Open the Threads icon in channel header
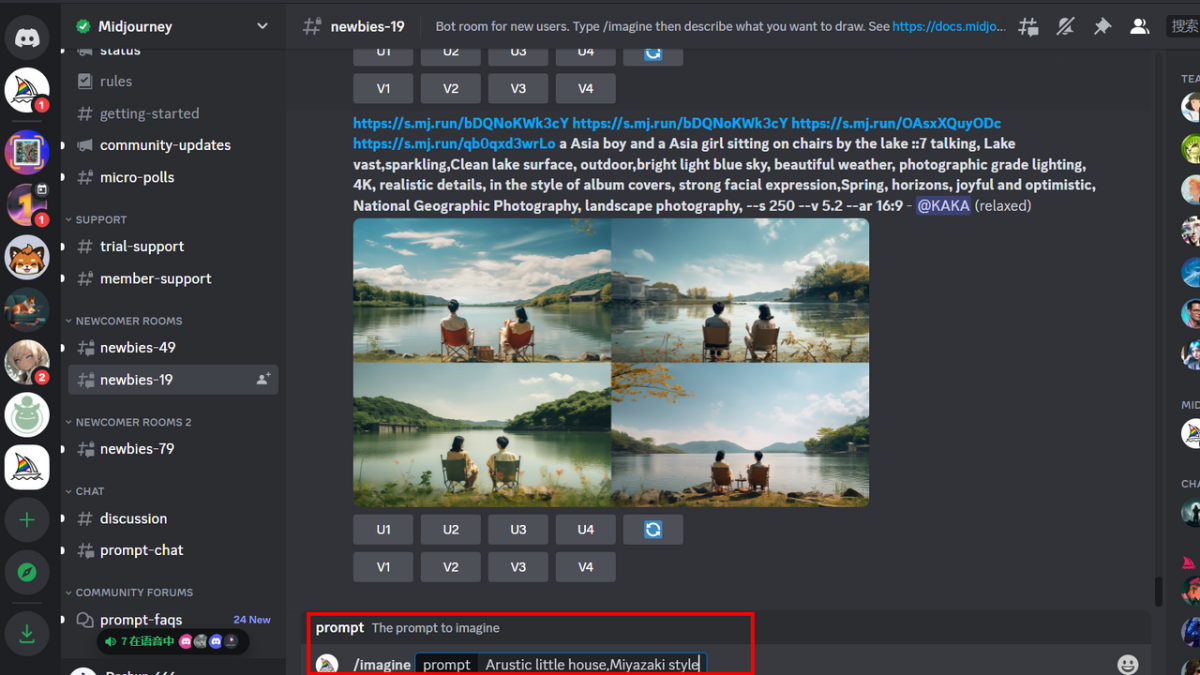Viewport: 1200px width, 675px height. [x=1028, y=27]
